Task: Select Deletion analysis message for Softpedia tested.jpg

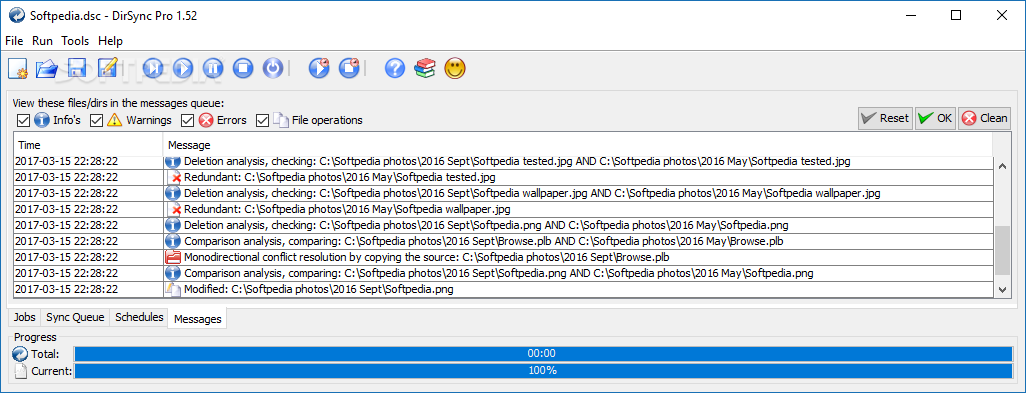Action: (x=578, y=162)
